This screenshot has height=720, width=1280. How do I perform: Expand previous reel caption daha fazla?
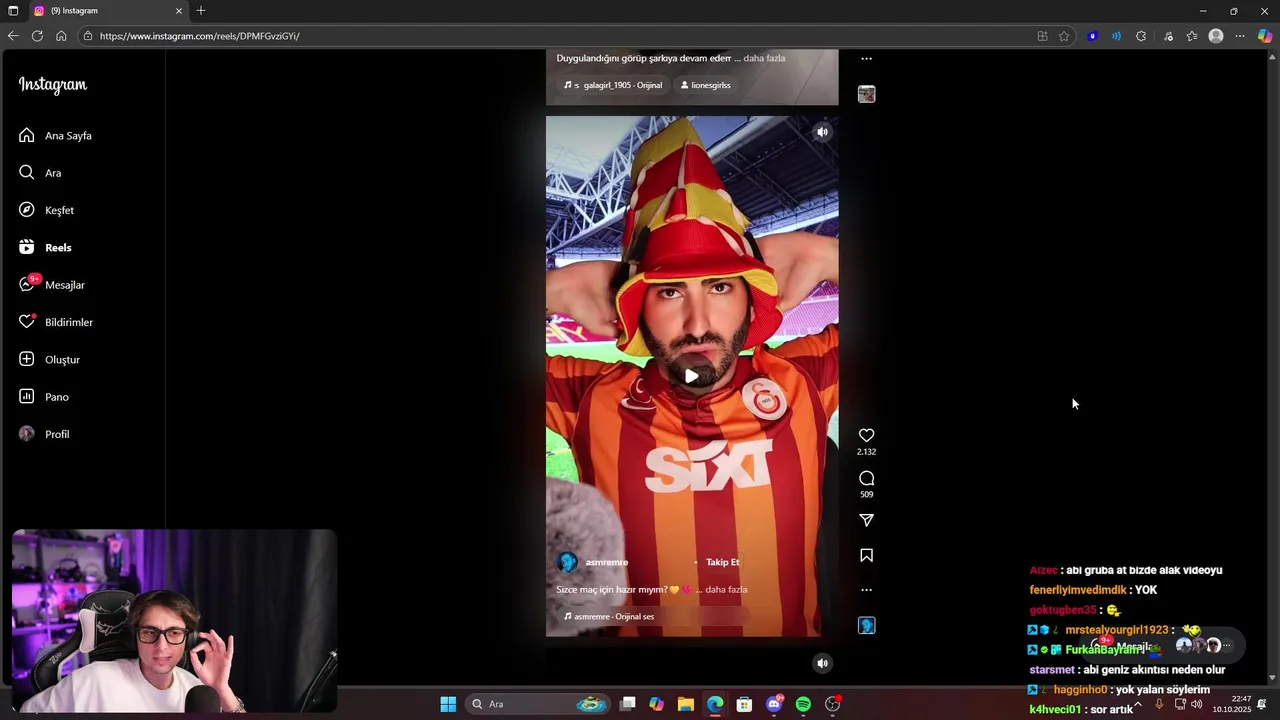(x=764, y=58)
